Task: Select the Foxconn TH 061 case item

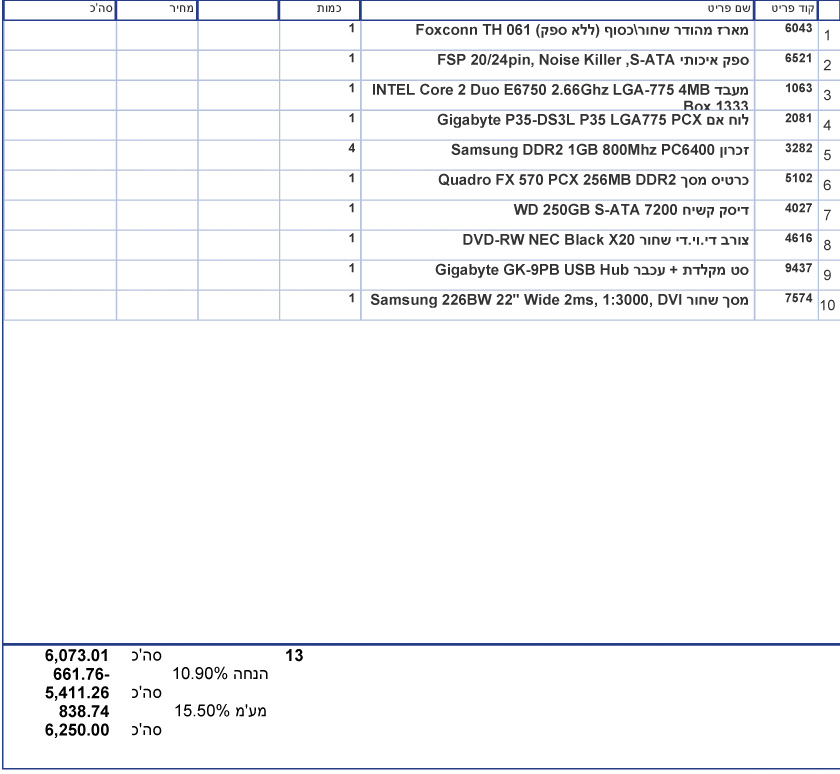Action: (582, 30)
